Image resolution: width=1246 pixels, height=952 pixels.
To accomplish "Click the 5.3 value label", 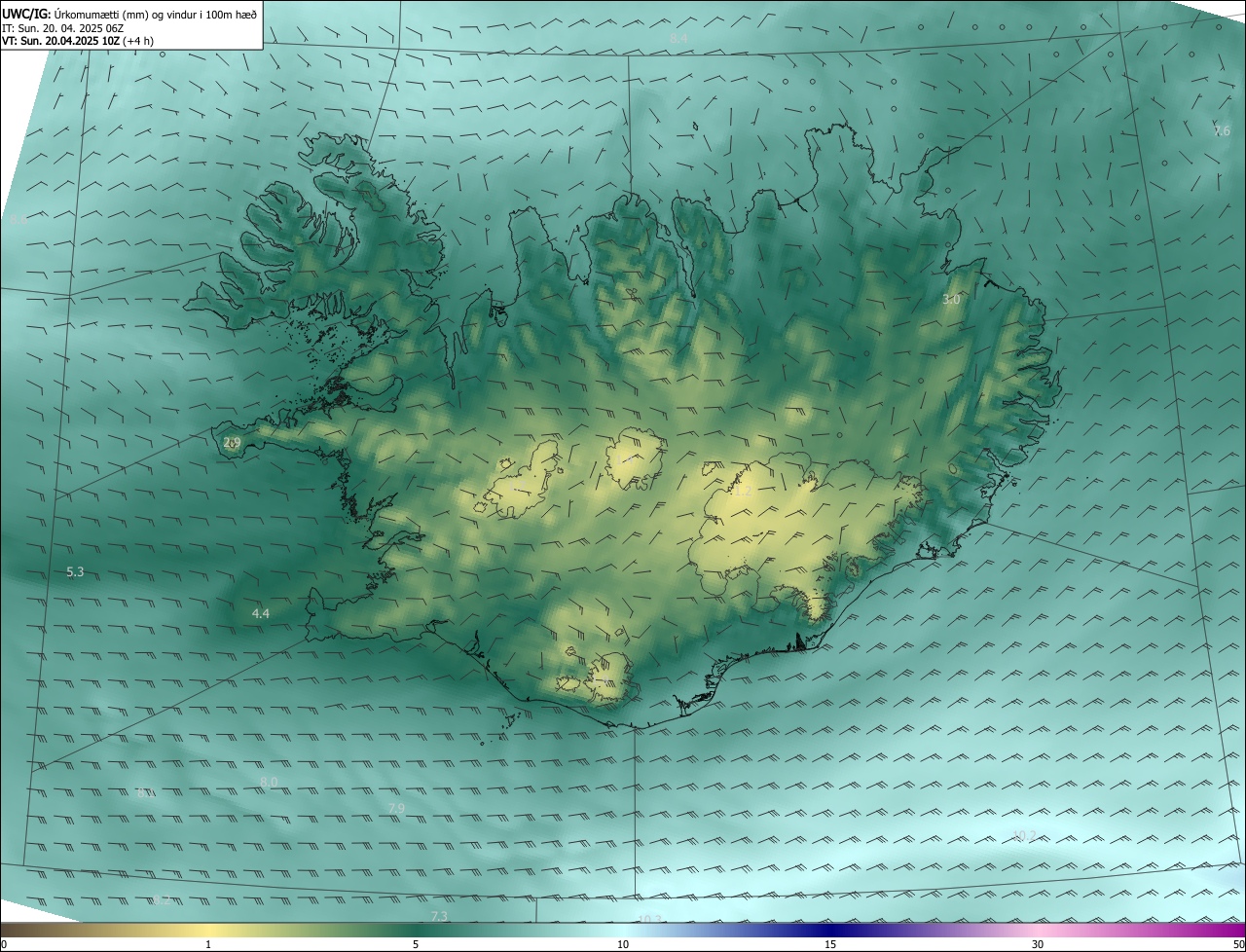I will click(x=75, y=571).
